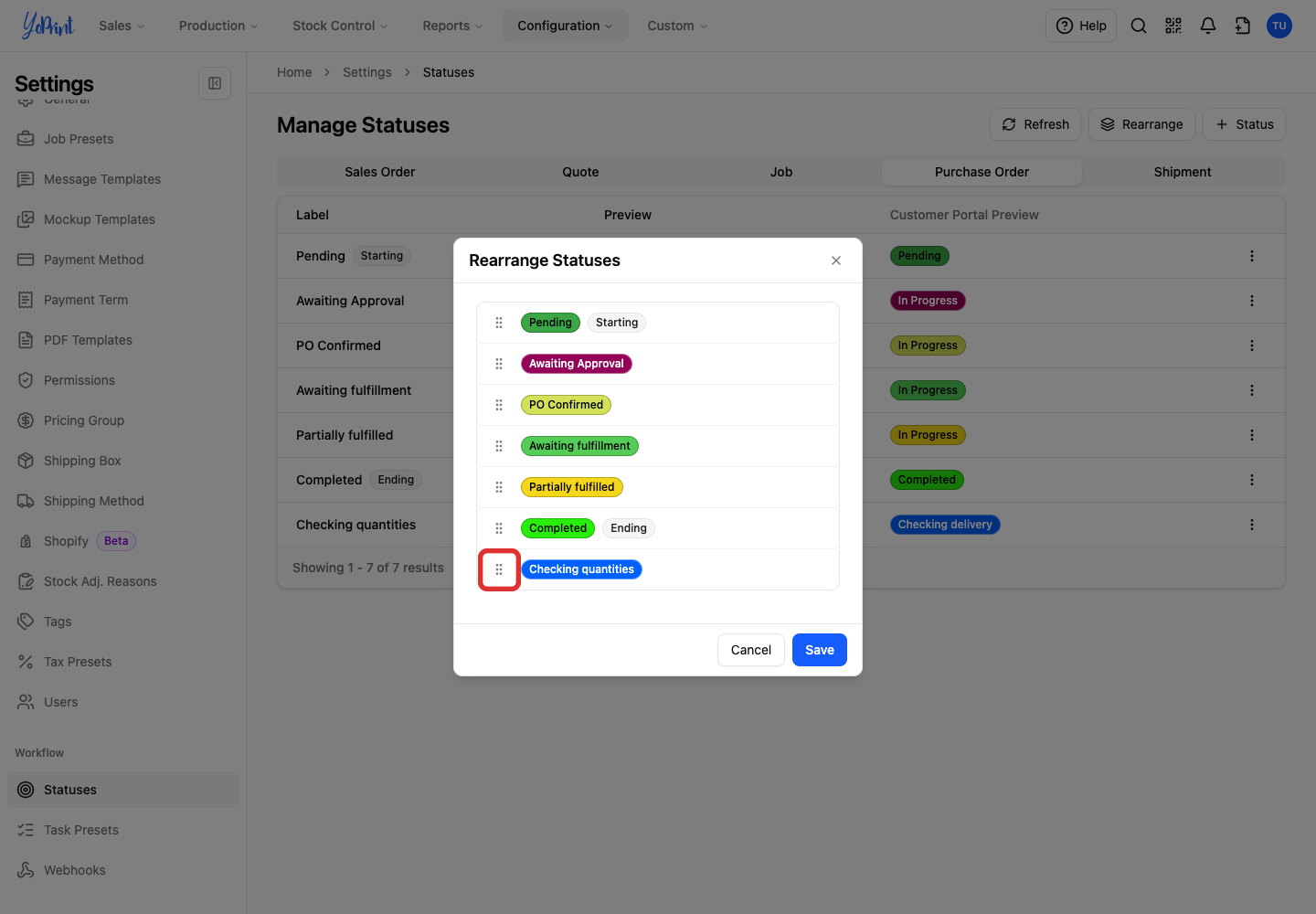Viewport: 1316px width, 914px height.
Task: Grab the drag handle for Pending status
Action: point(499,323)
